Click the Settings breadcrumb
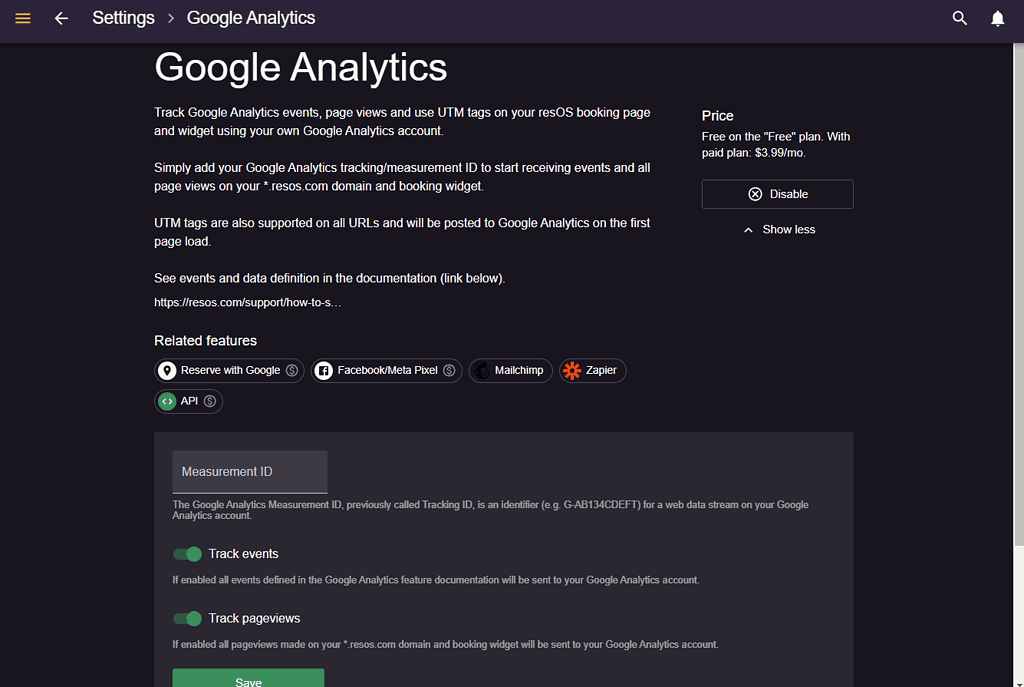The width and height of the screenshot is (1024, 687). tap(123, 18)
